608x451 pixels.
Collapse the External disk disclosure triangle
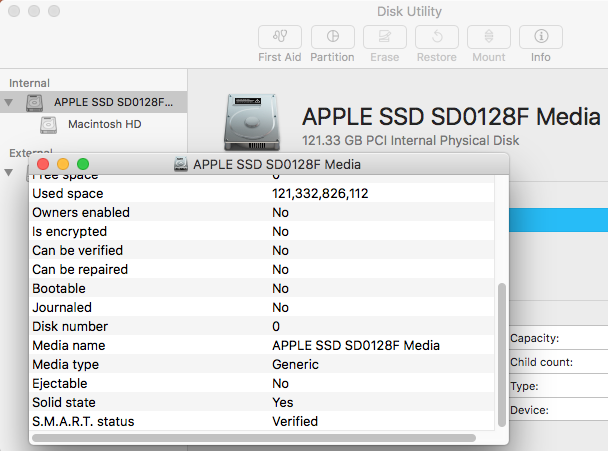pos(9,172)
